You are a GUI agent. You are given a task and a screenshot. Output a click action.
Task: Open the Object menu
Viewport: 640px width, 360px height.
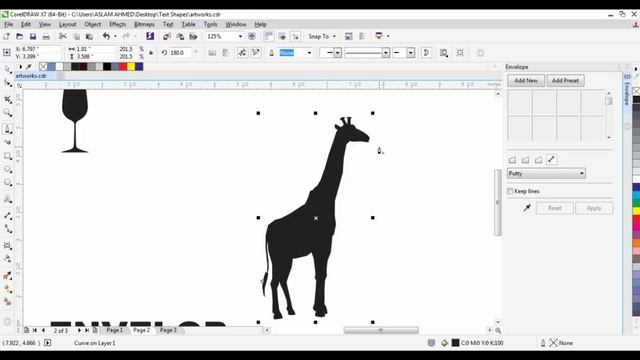[x=93, y=24]
